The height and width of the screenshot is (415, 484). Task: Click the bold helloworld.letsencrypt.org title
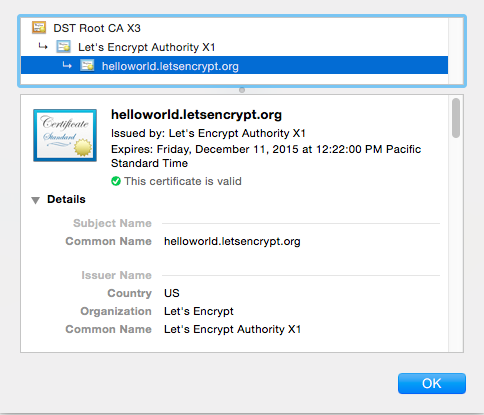[x=196, y=115]
